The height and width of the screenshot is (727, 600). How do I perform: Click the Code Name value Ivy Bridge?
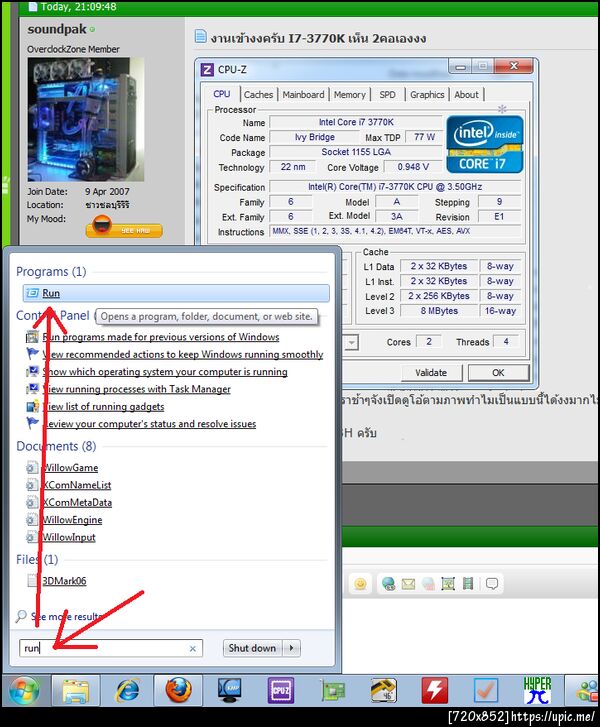click(314, 137)
